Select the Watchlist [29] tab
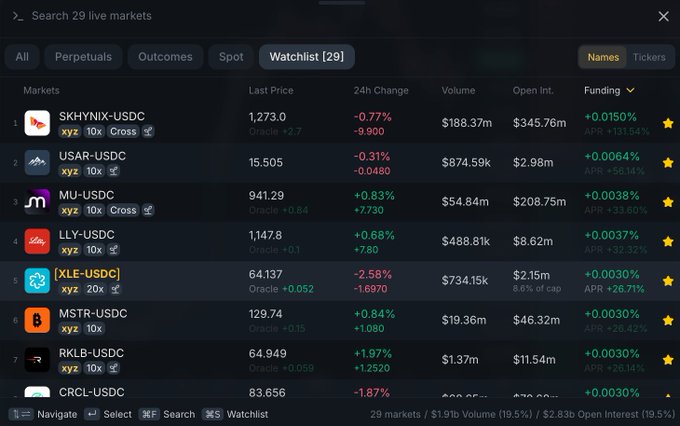The image size is (680, 426). coord(307,57)
